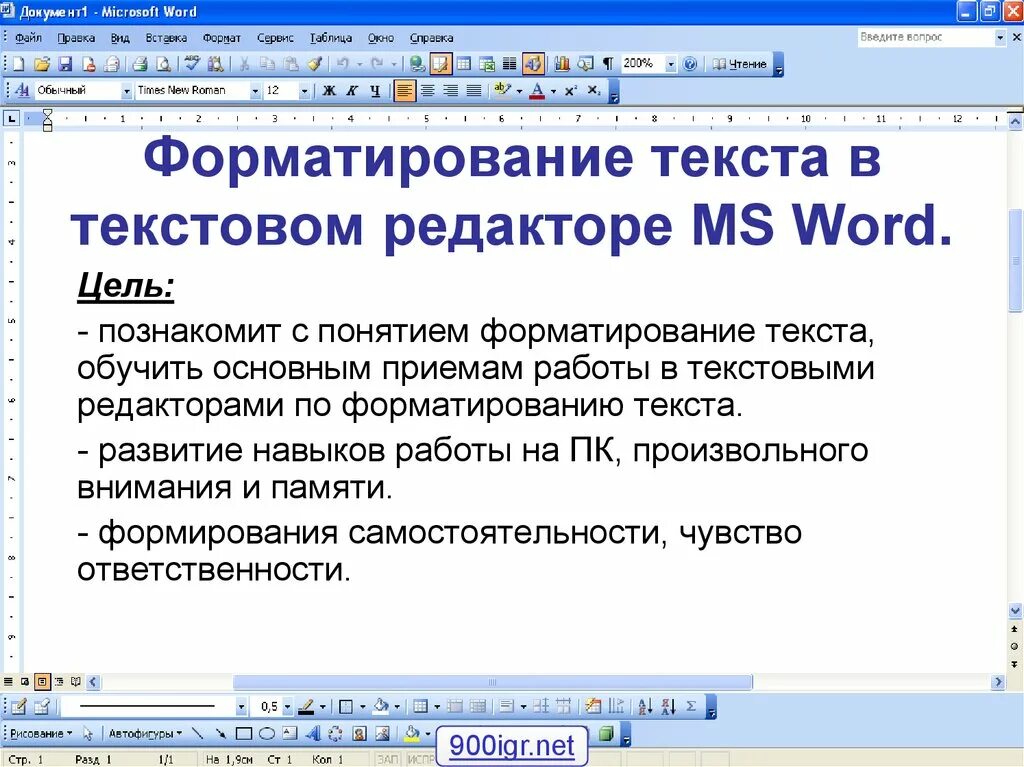Open a file with the folder icon
The image size is (1024, 767).
(x=42, y=64)
